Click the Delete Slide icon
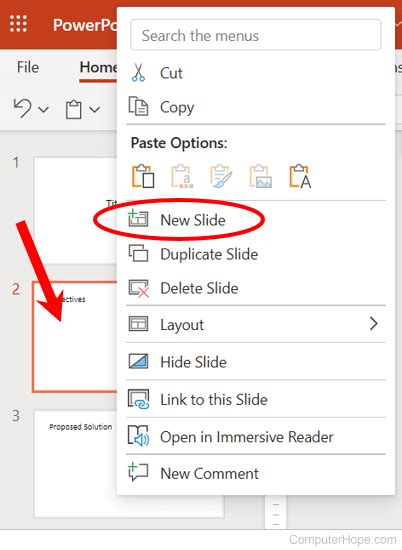 139,288
